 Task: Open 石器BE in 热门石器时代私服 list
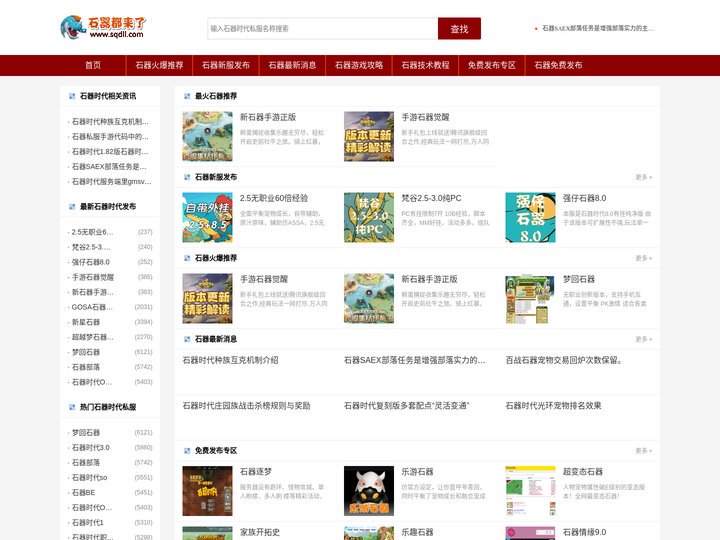pyautogui.click(x=83, y=492)
